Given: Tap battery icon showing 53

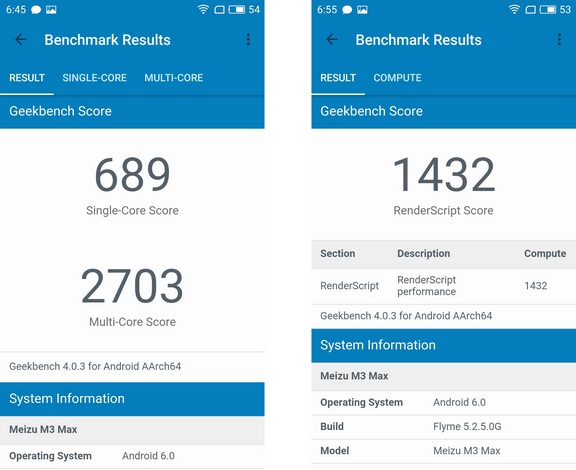Looking at the screenshot, I should pyautogui.click(x=548, y=10).
